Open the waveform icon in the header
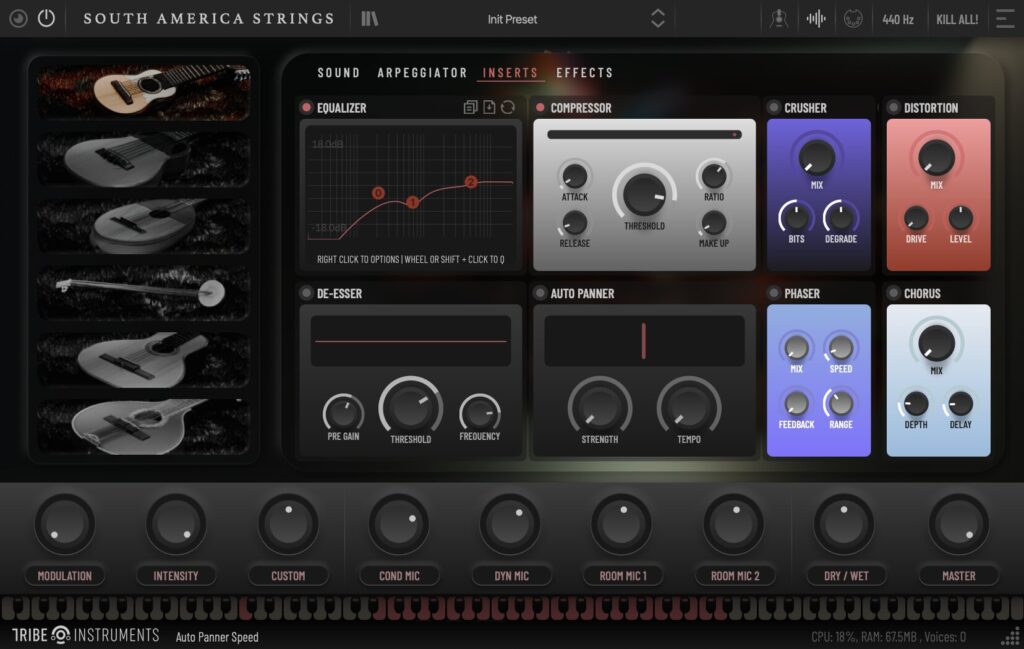Screen dimensions: 1024x649 point(816,19)
